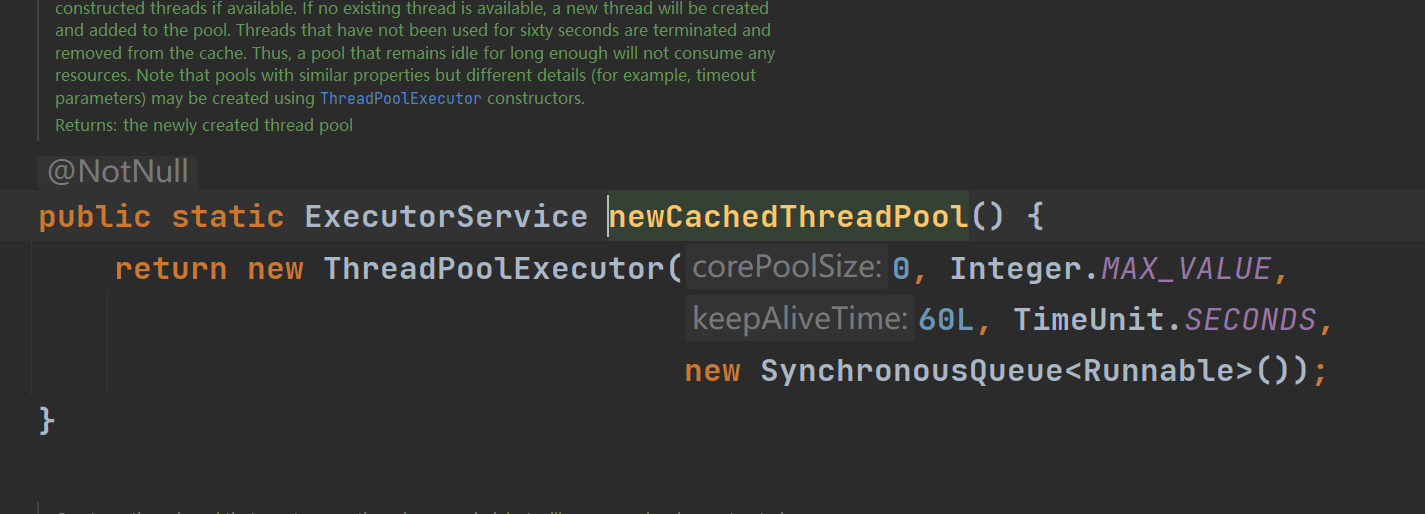Click the Runnable type argument
Image resolution: width=1425 pixels, height=514 pixels.
(x=1157, y=372)
